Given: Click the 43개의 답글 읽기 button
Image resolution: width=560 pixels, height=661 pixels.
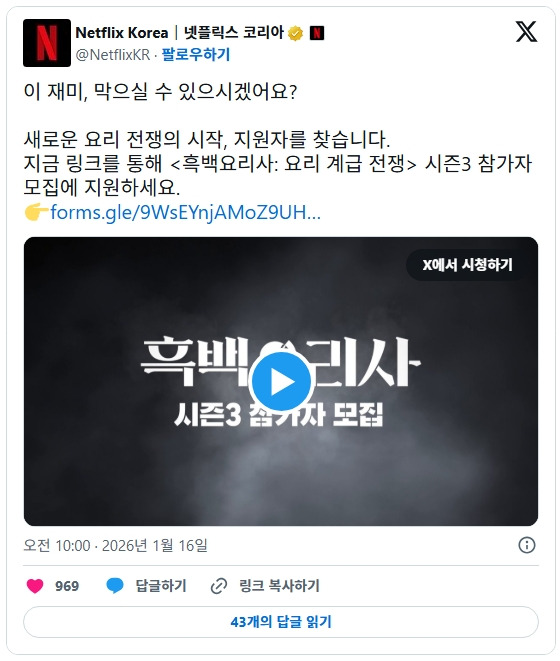Looking at the screenshot, I should pos(281,622).
